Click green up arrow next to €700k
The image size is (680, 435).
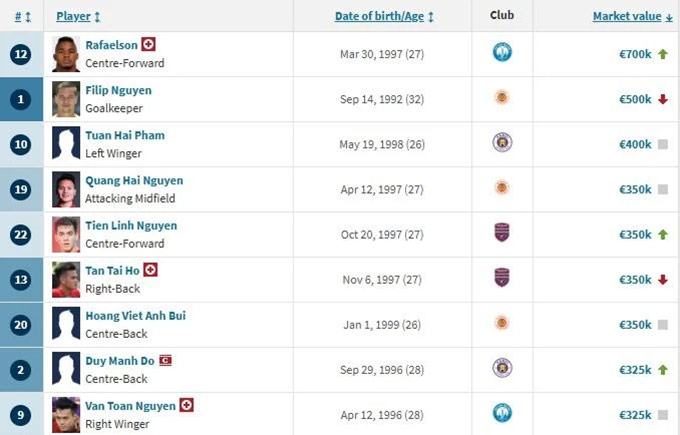(663, 54)
